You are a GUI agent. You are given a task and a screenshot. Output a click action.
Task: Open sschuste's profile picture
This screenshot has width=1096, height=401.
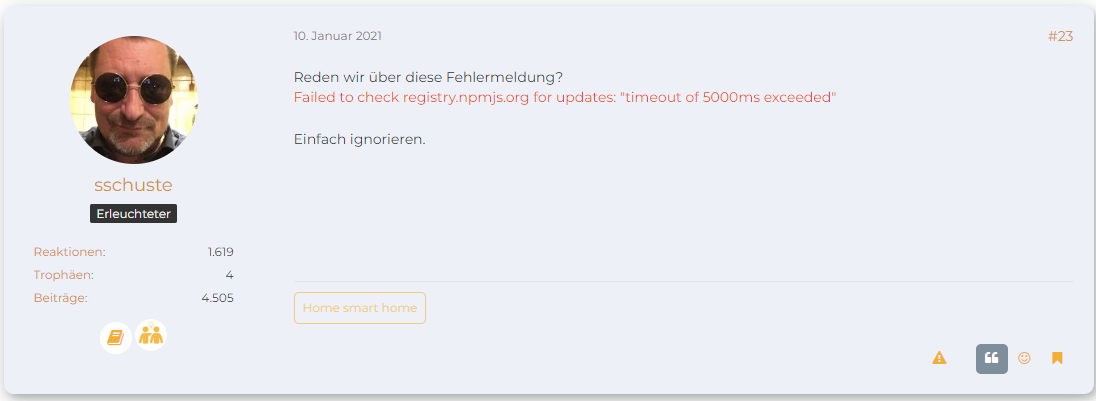(134, 100)
